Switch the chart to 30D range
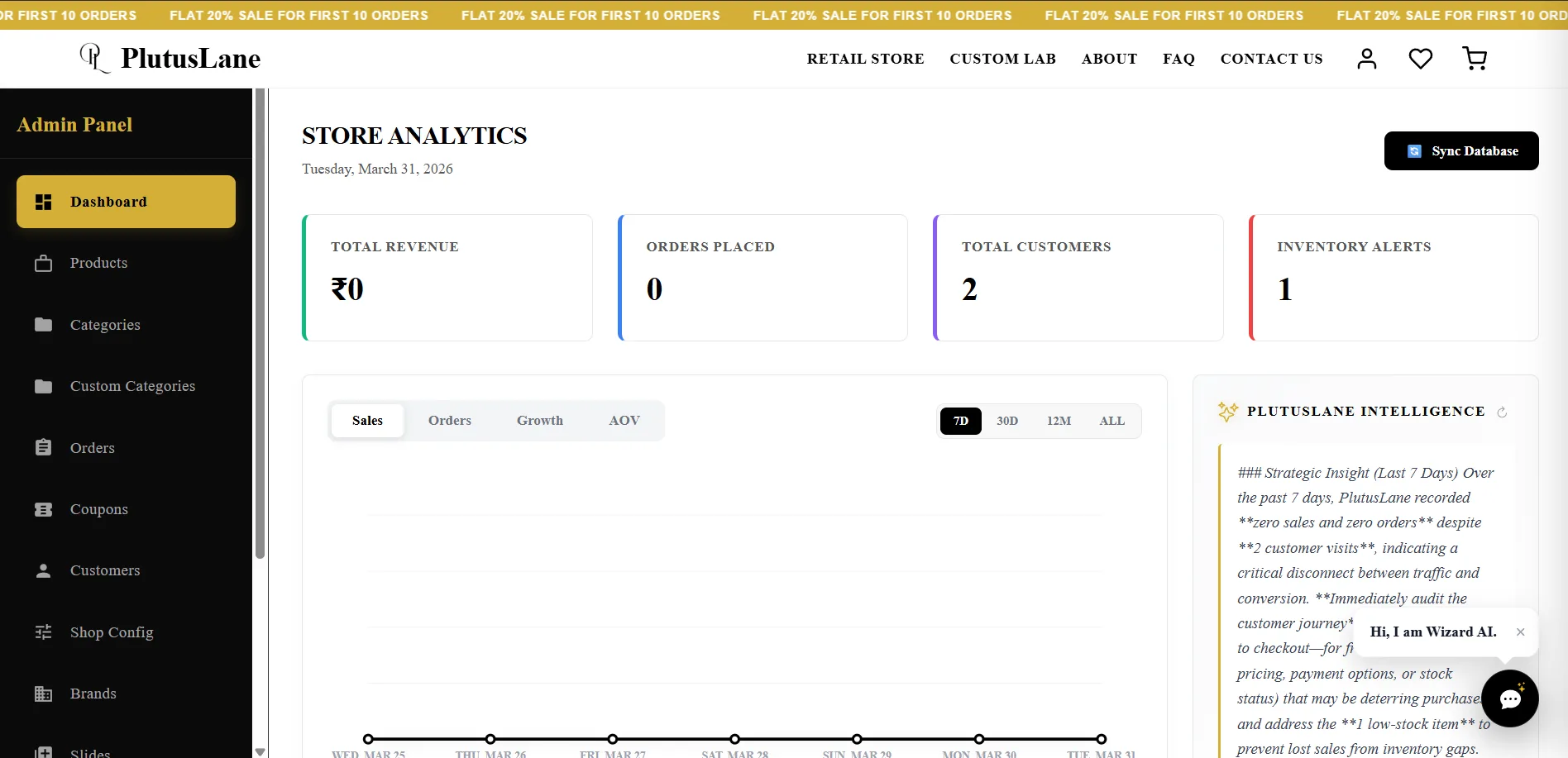 [1007, 421]
